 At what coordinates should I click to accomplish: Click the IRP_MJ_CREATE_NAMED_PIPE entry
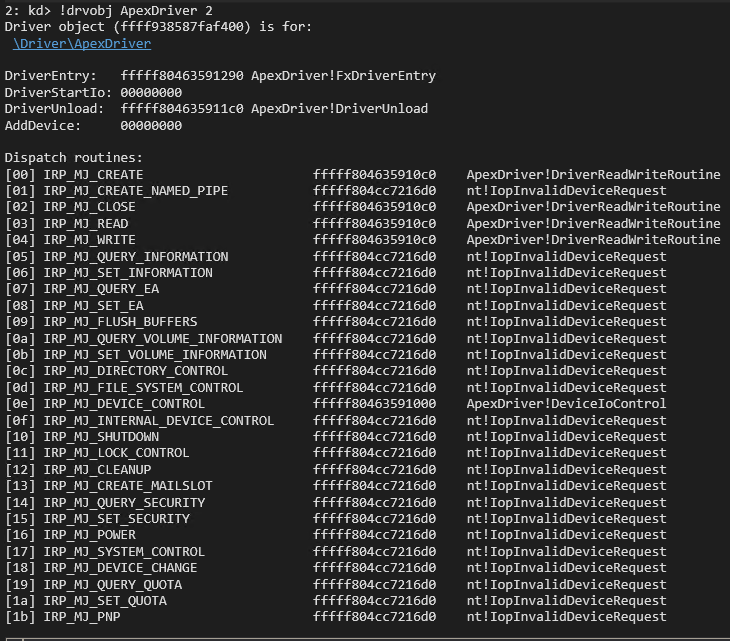135,191
